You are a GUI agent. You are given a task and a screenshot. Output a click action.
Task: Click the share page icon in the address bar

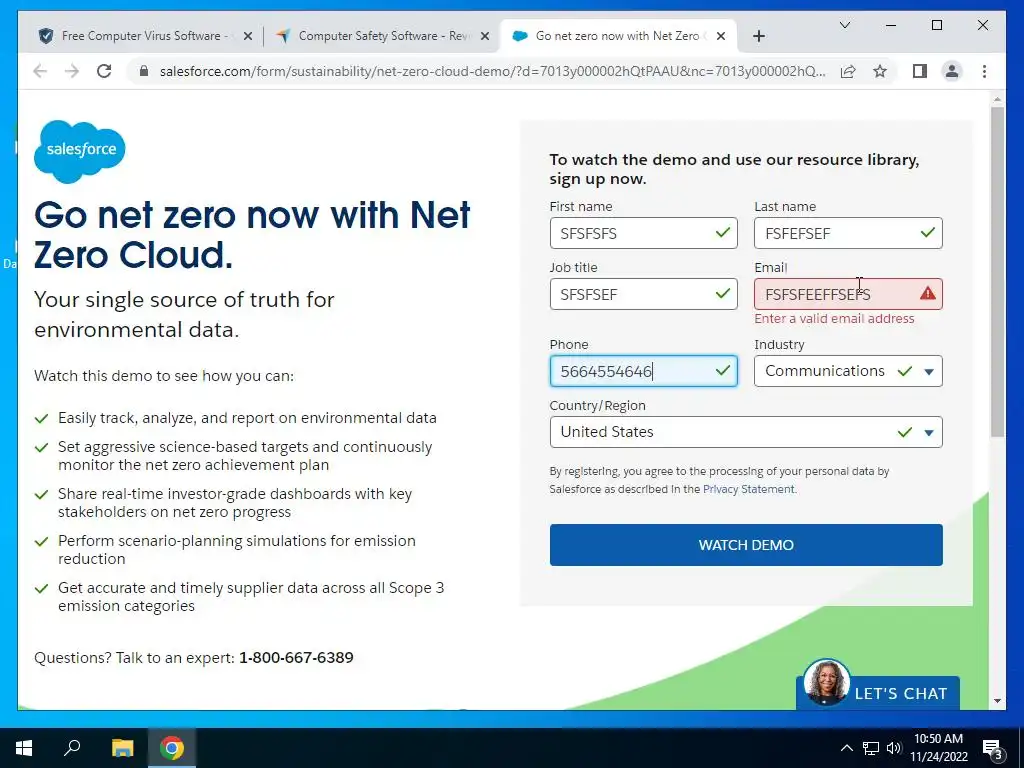click(x=848, y=71)
